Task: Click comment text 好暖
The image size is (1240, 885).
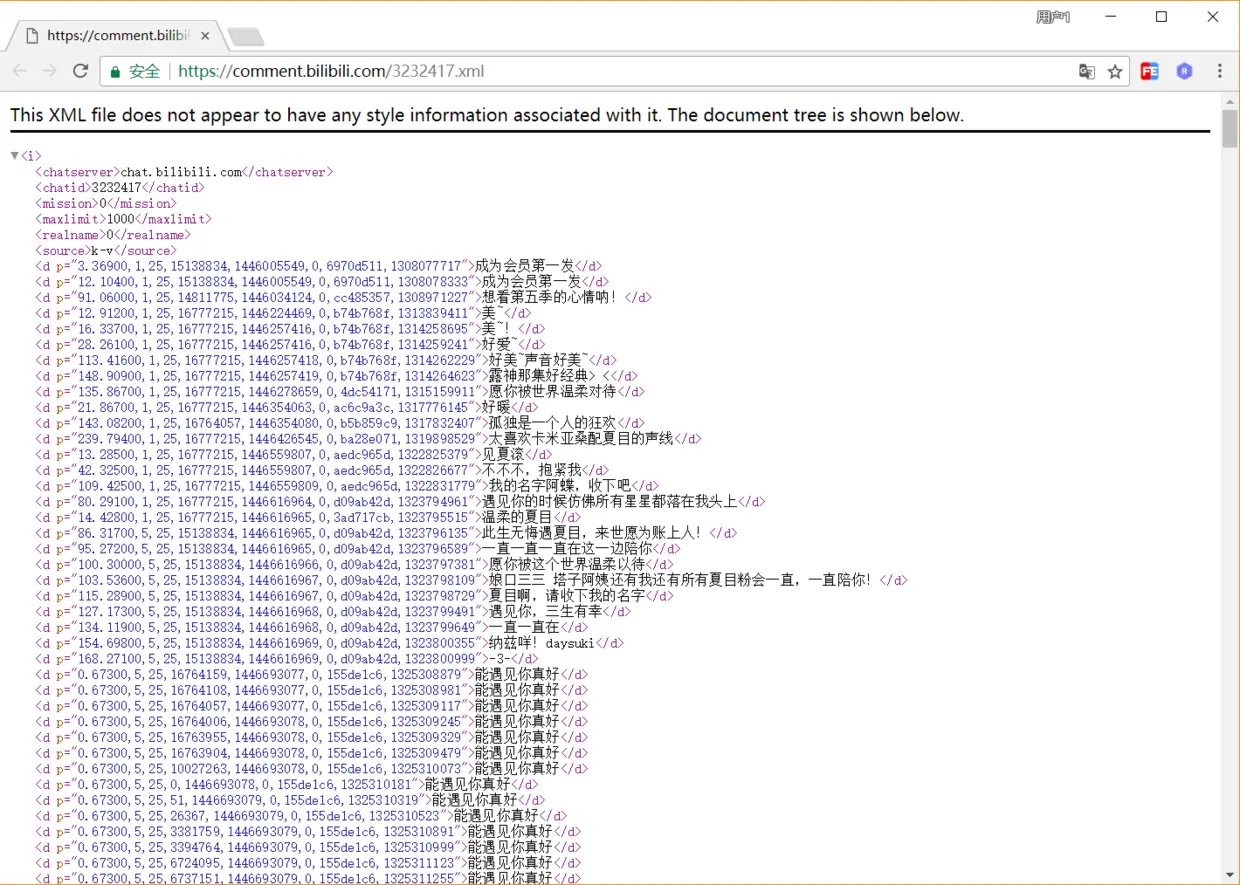Action: tap(496, 407)
